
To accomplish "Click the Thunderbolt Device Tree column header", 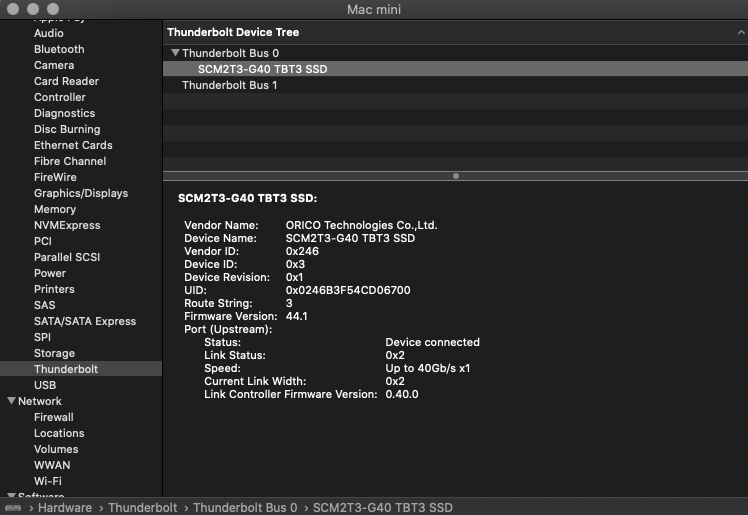I will click(455, 32).
